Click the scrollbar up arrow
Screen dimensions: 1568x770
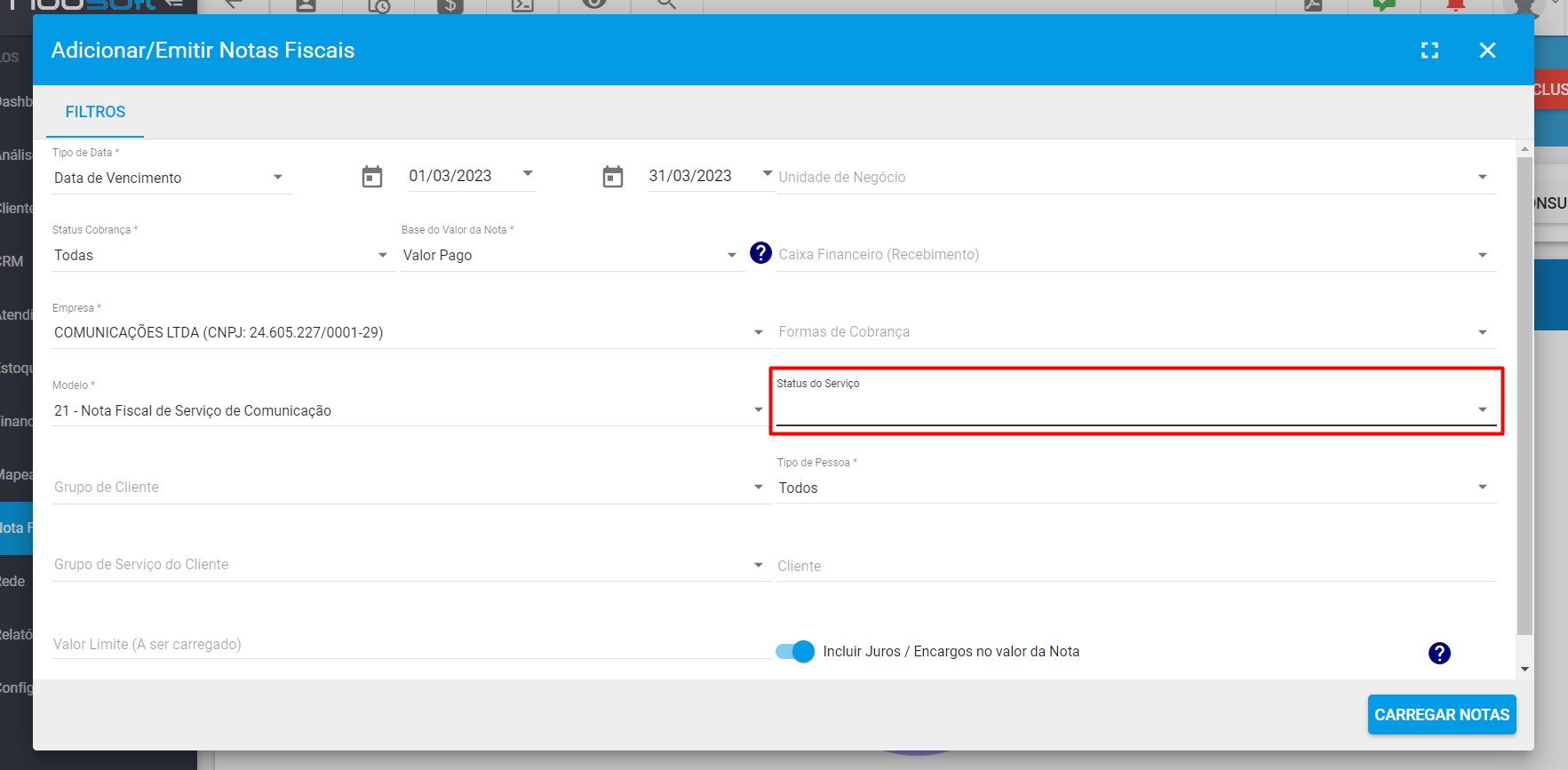1524,149
